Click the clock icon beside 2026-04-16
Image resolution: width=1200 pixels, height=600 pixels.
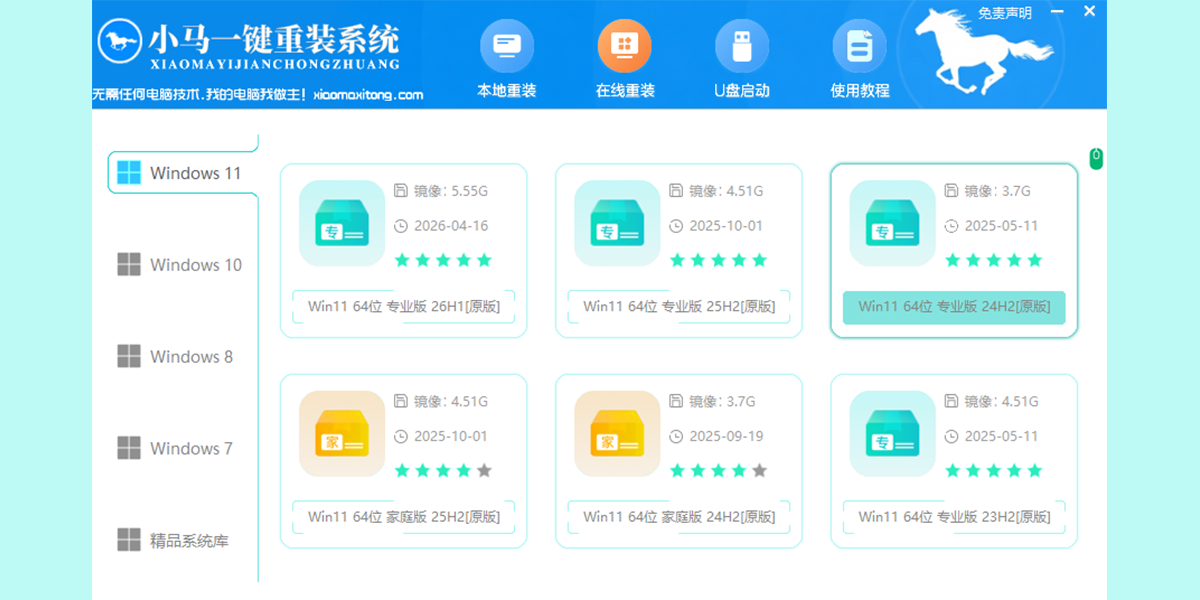[401, 226]
